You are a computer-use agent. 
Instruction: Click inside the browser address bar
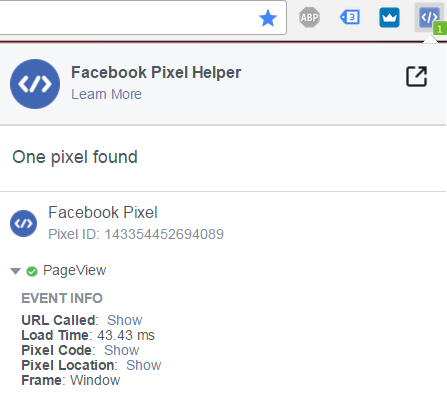click(x=127, y=17)
